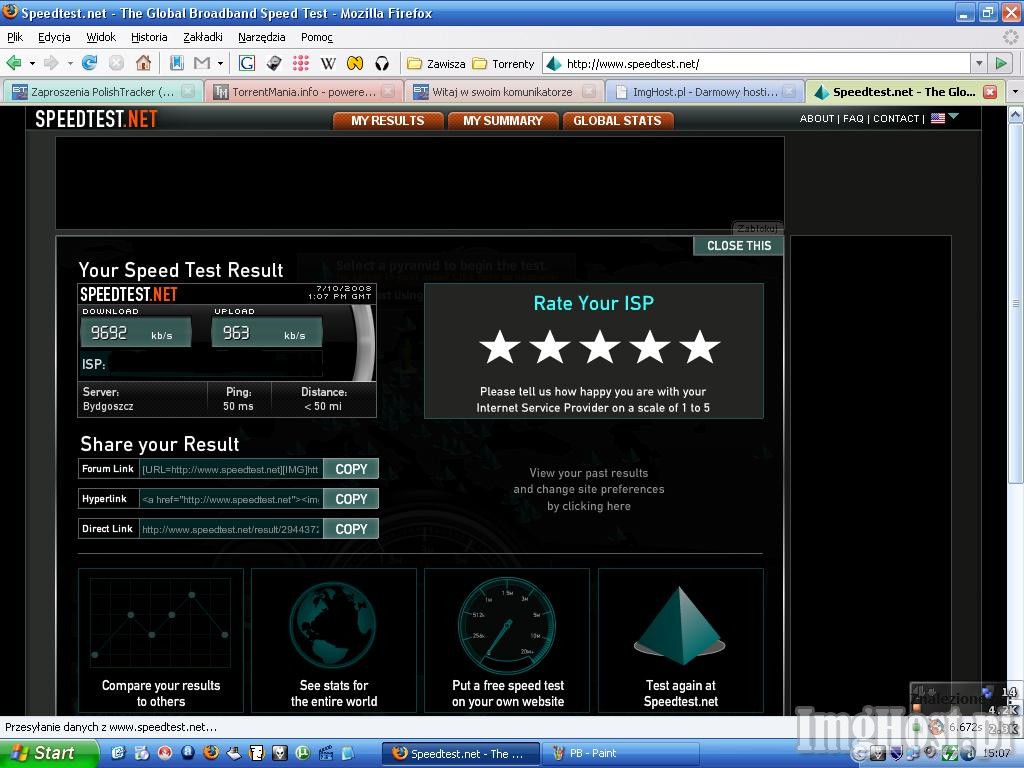
Task: Copy the Forum Link
Action: (351, 469)
